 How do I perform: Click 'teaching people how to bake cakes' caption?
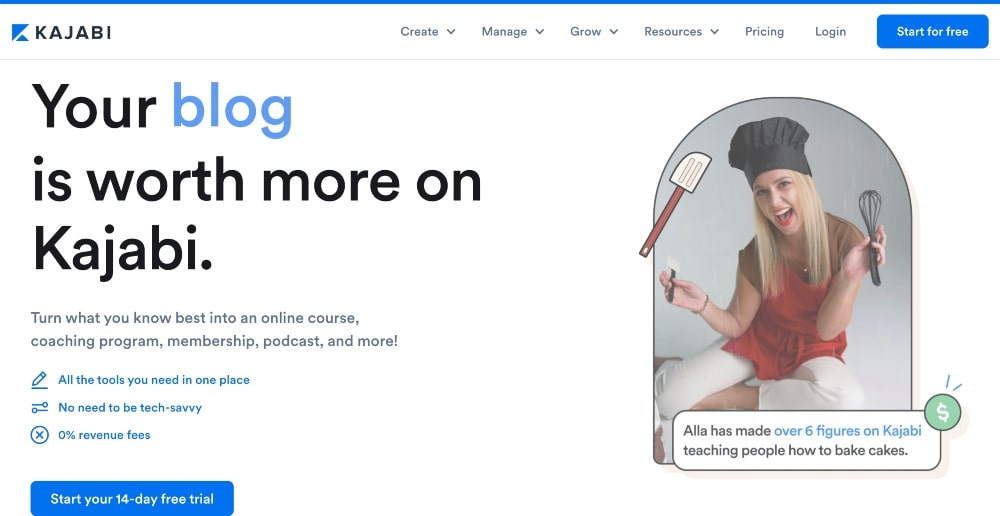[x=795, y=450]
